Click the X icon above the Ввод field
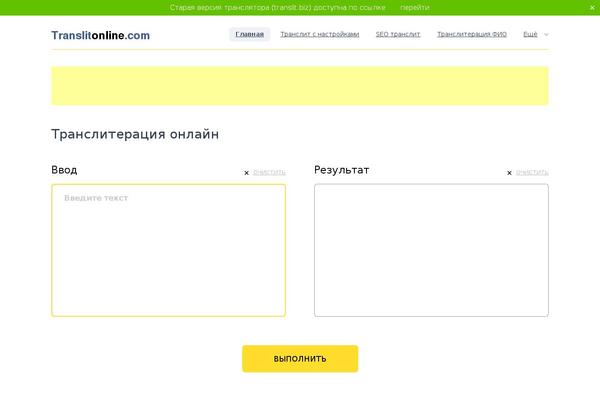 (x=247, y=173)
